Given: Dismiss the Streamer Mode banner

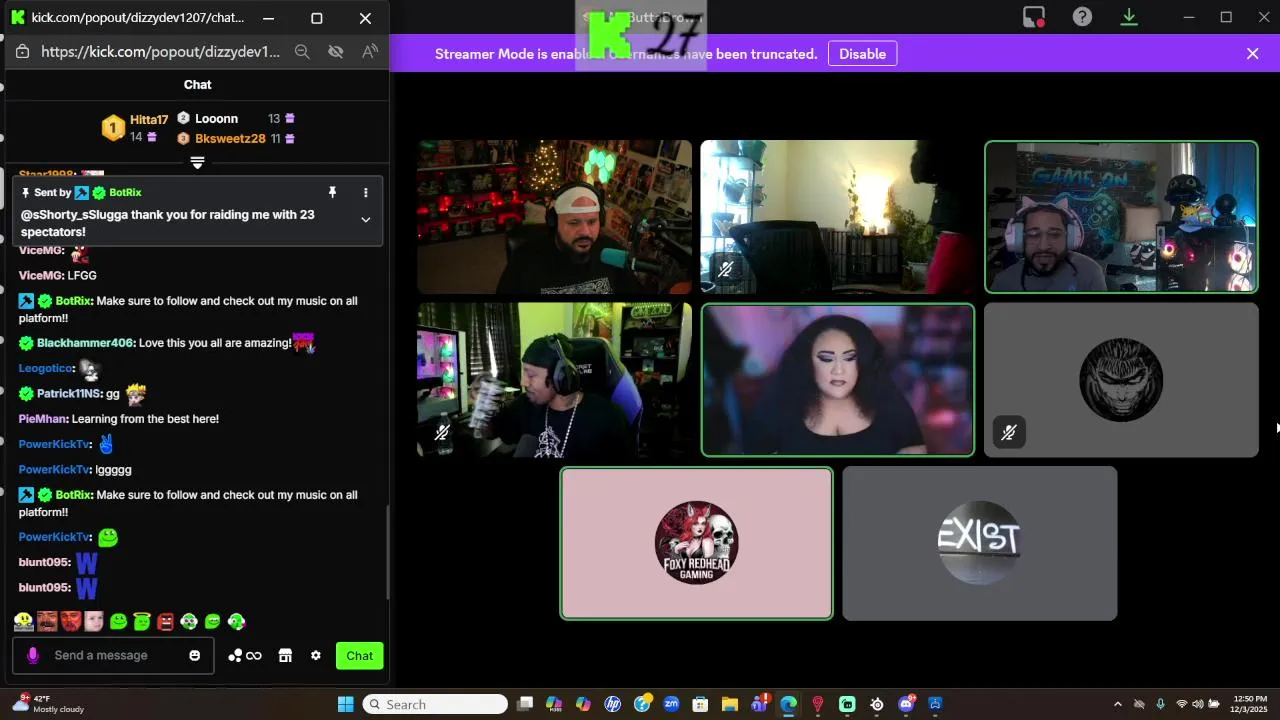Looking at the screenshot, I should click(1252, 54).
